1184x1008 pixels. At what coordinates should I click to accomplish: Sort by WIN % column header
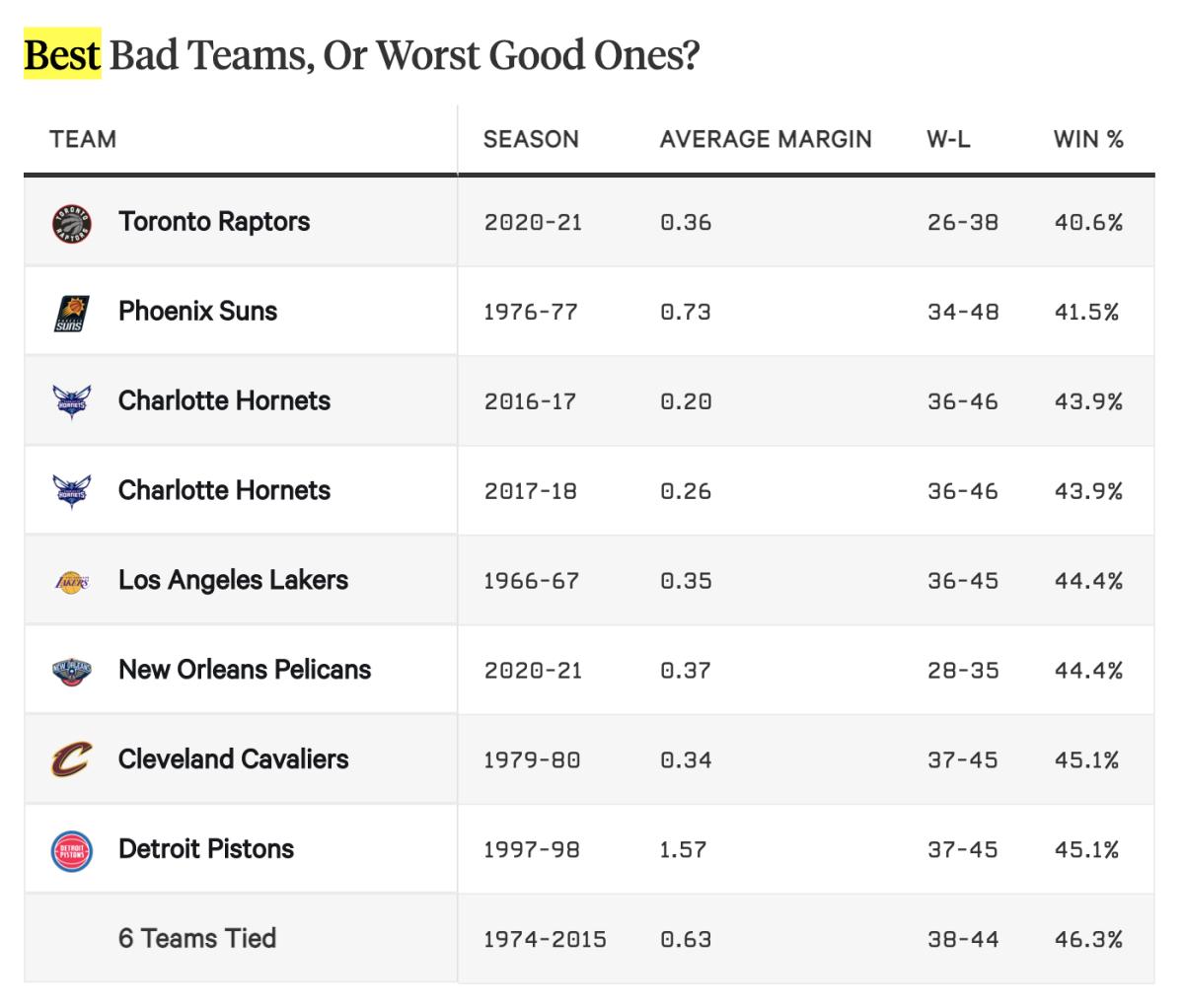(x=1088, y=139)
